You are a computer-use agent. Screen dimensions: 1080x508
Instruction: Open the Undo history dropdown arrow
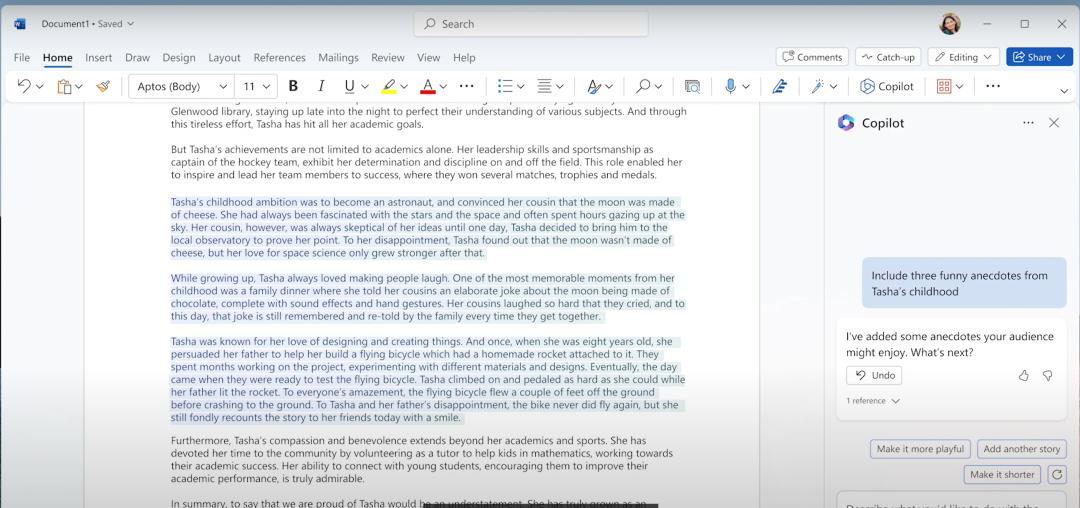[x=39, y=87]
